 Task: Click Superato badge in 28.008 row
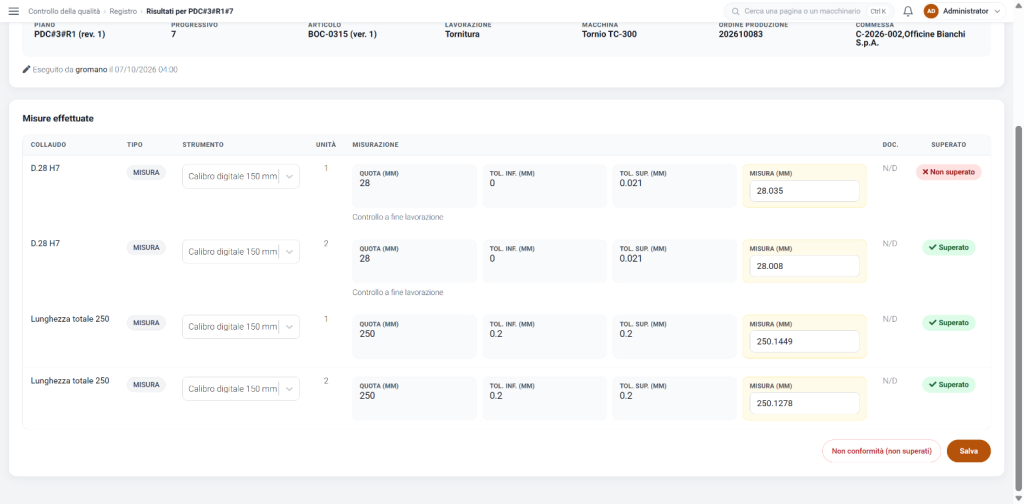click(x=948, y=247)
